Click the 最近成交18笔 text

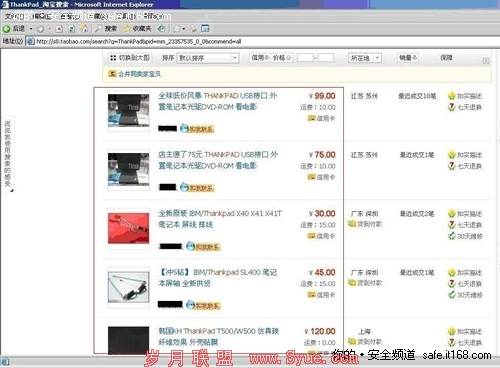[x=417, y=96]
